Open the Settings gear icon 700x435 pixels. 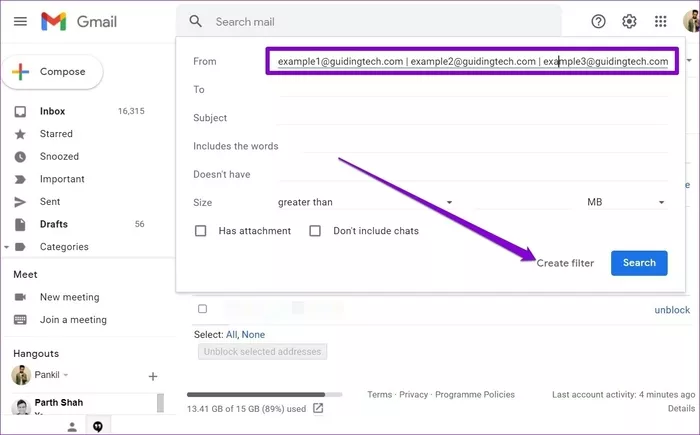click(x=629, y=21)
